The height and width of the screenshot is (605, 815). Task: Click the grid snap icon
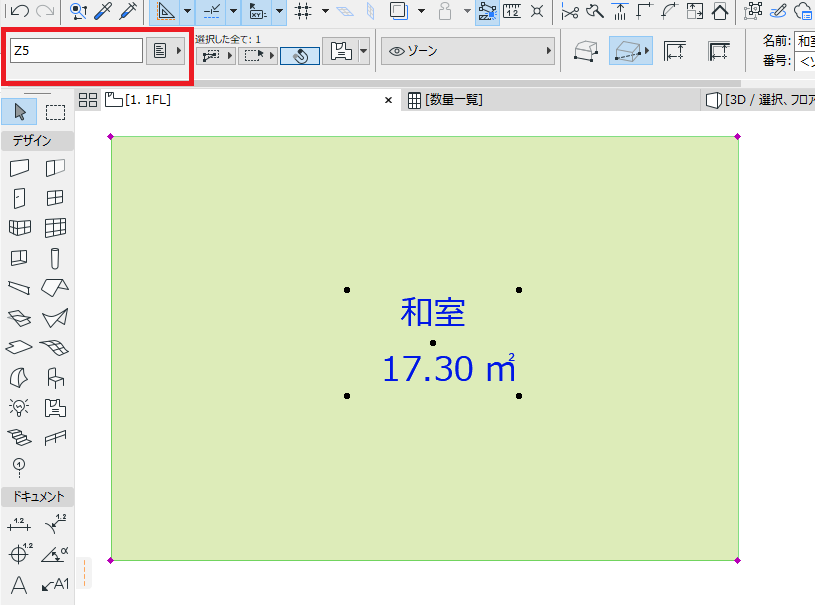(x=303, y=11)
